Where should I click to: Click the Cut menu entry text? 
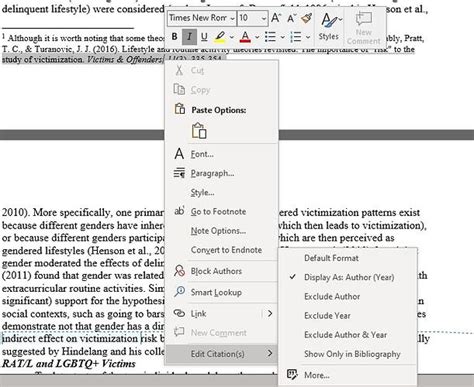pos(197,70)
